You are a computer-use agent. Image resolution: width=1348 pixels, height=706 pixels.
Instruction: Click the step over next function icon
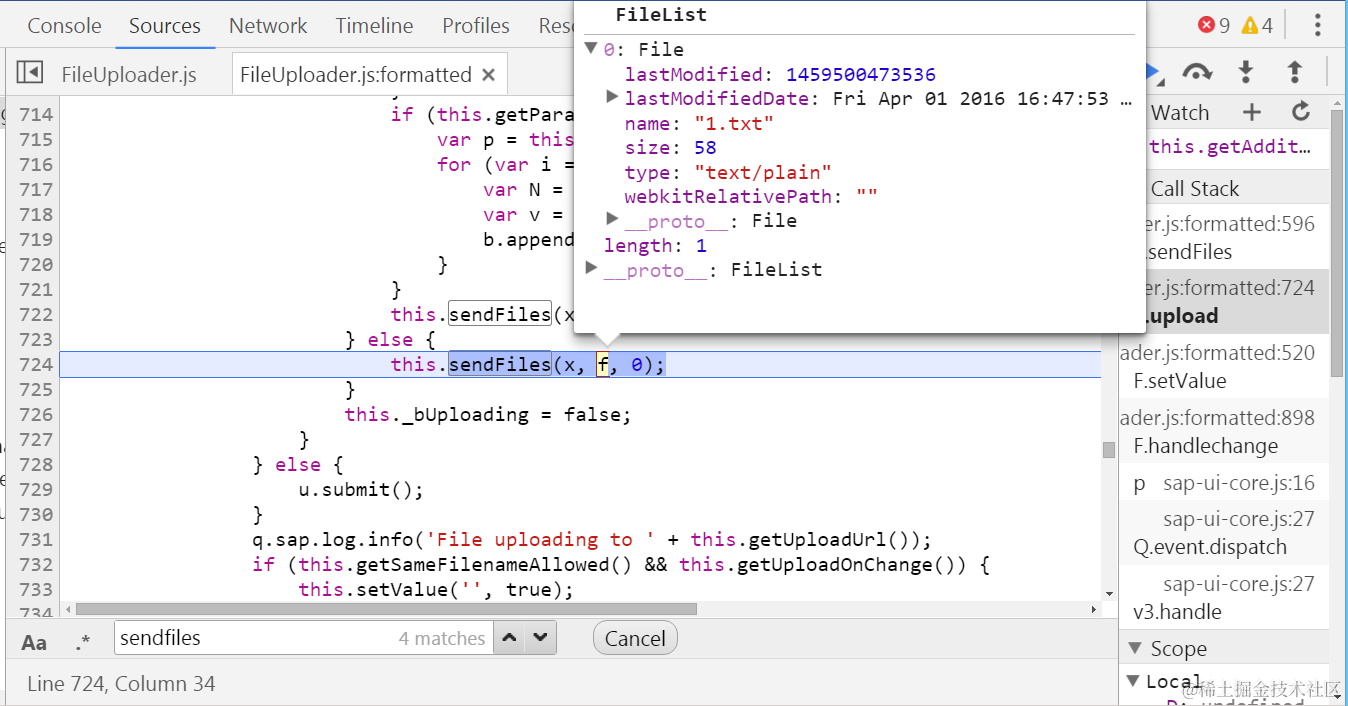click(x=1197, y=72)
